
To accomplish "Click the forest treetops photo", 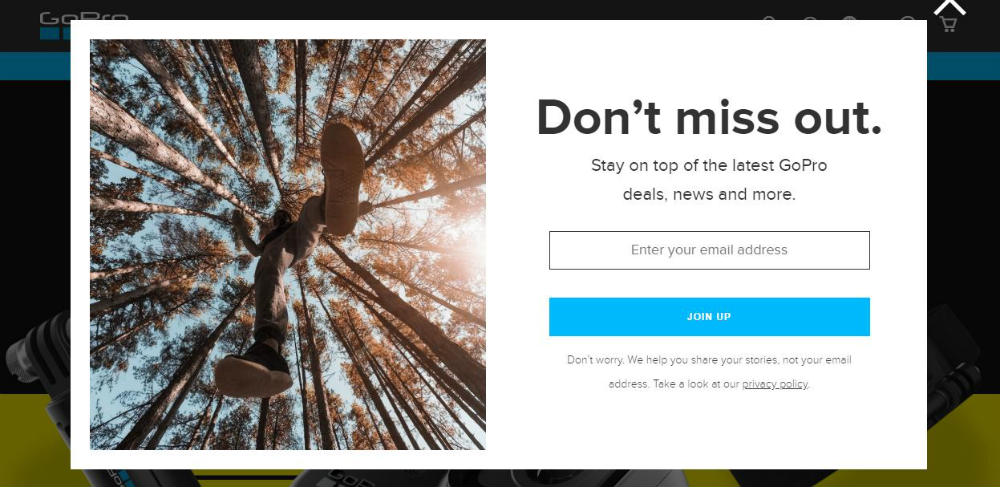I will [288, 244].
